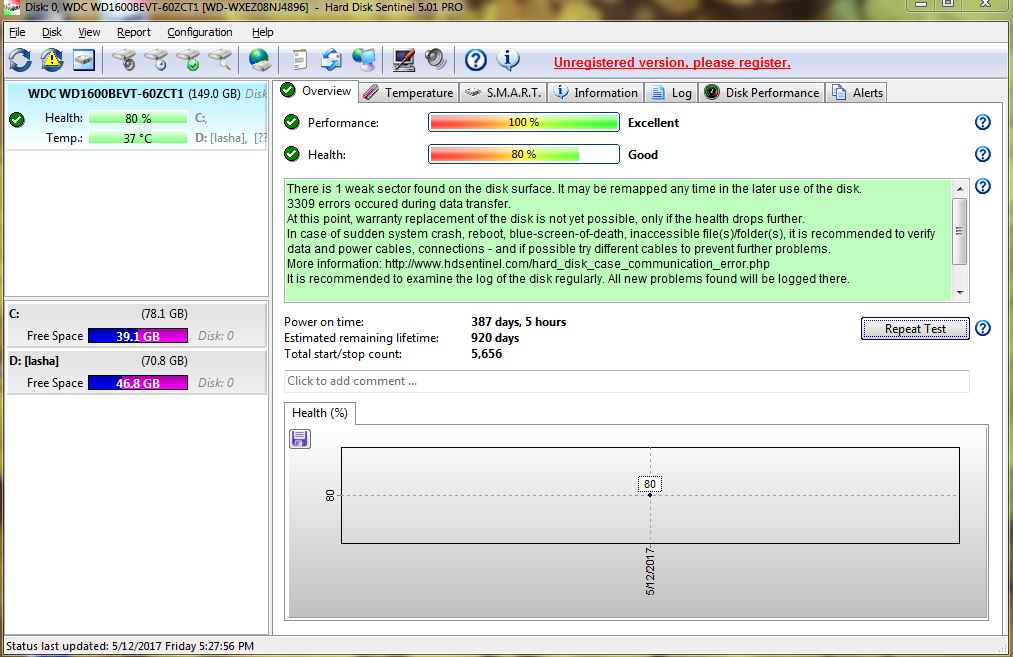Click the speaker sound icon in toolbar

[436, 60]
